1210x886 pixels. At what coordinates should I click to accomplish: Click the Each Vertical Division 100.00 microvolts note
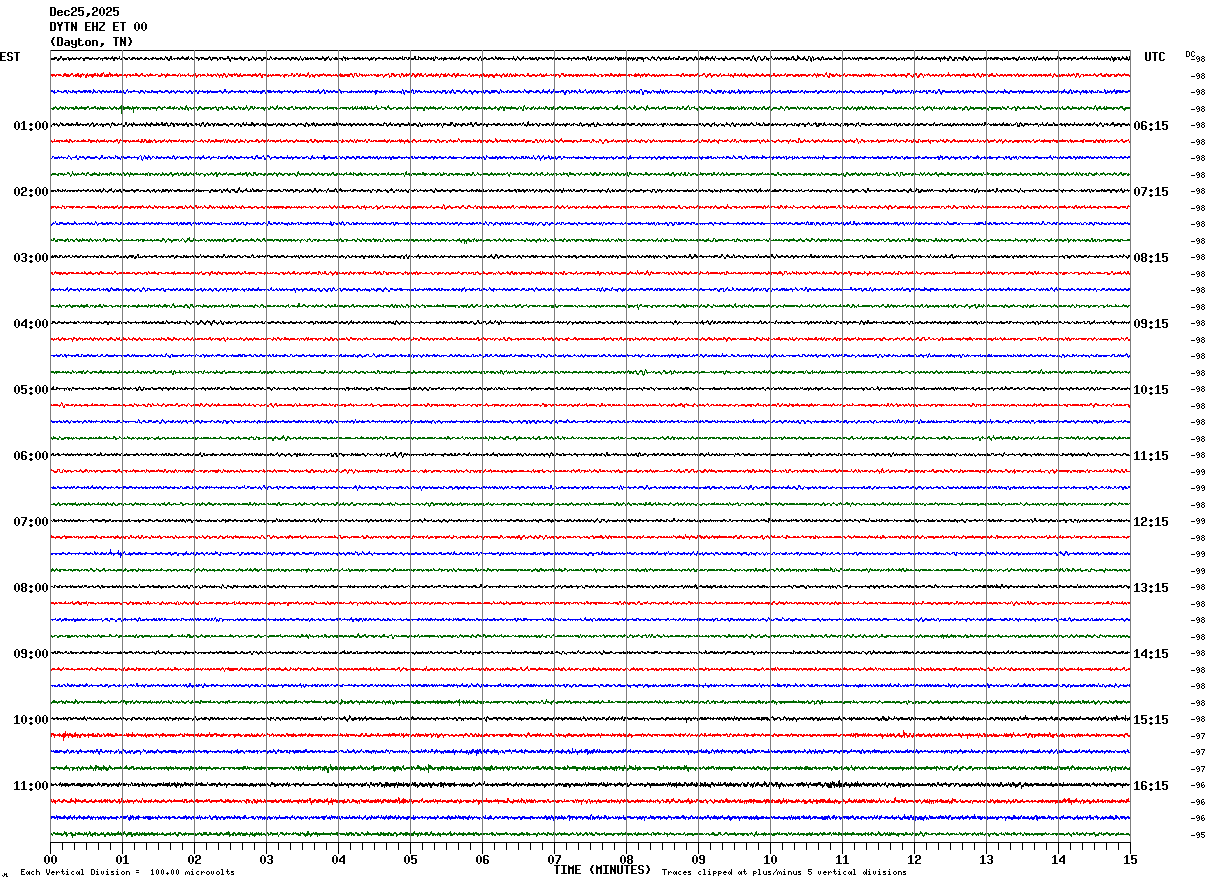coord(127,873)
